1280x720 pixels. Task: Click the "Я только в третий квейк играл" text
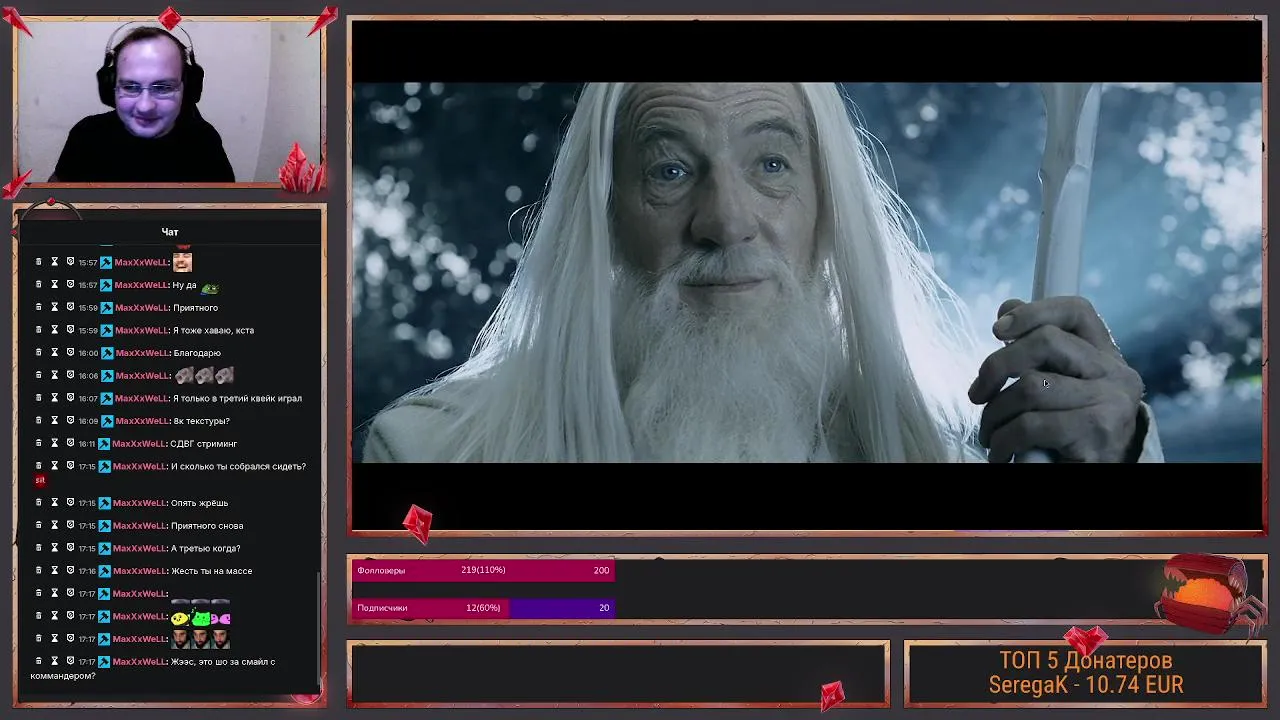237,398
